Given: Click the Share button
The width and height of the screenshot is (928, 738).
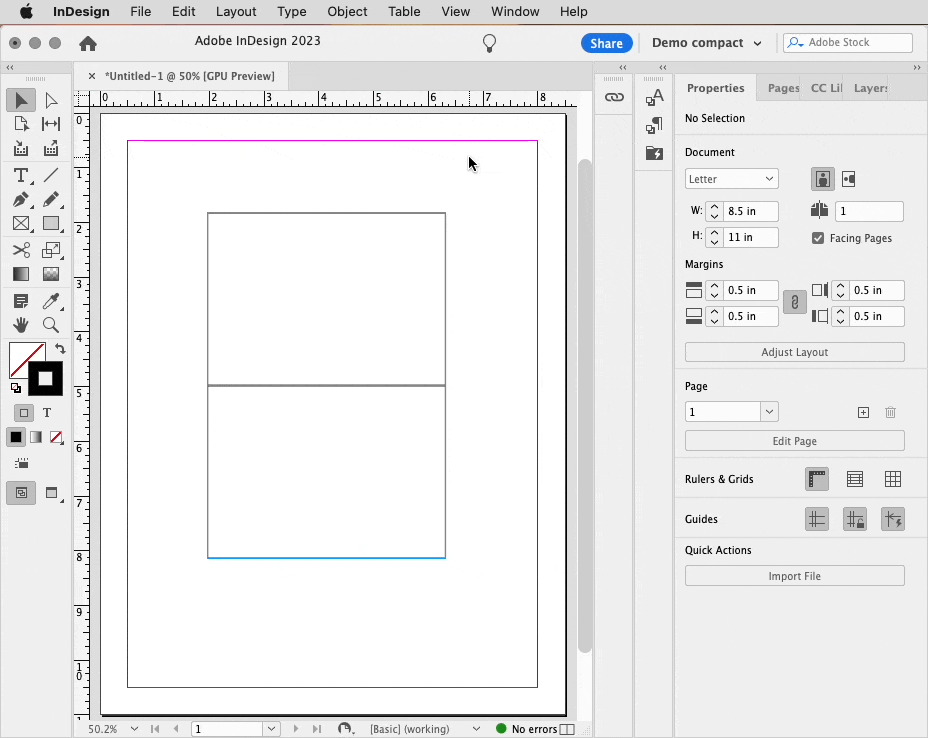Looking at the screenshot, I should click(607, 43).
